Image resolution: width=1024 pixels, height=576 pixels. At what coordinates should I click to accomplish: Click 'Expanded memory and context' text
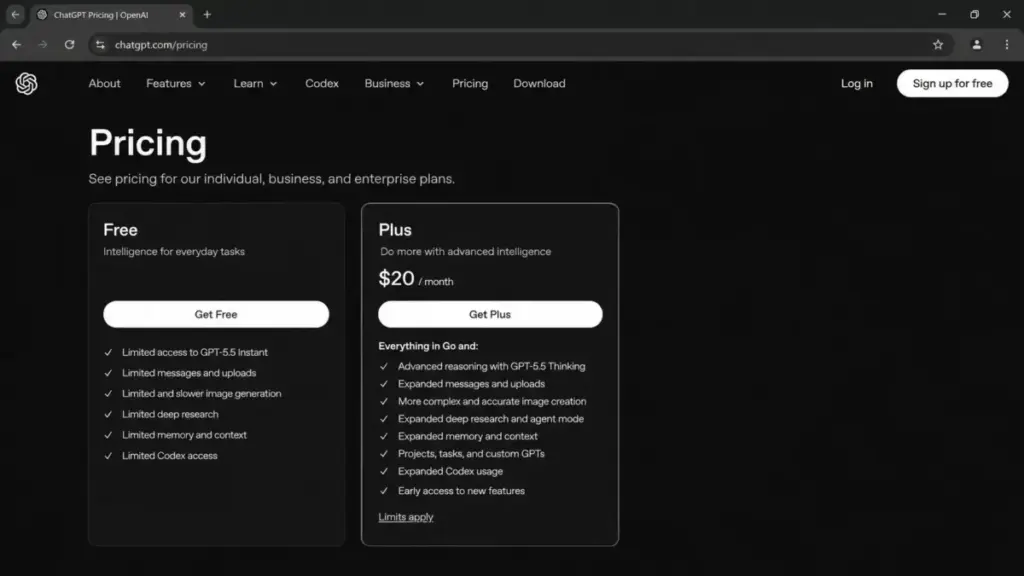tap(468, 436)
